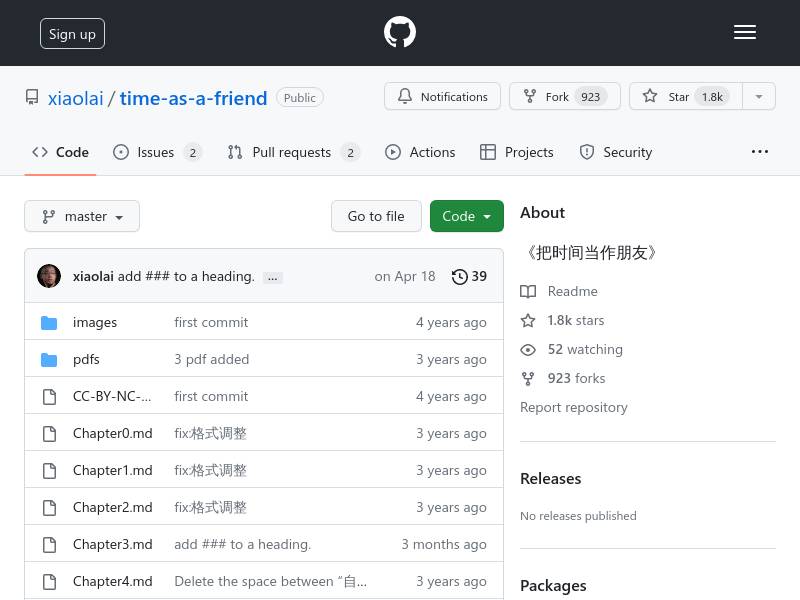Expand the Star lists dropdown arrow
This screenshot has height=600, width=800.
point(759,96)
